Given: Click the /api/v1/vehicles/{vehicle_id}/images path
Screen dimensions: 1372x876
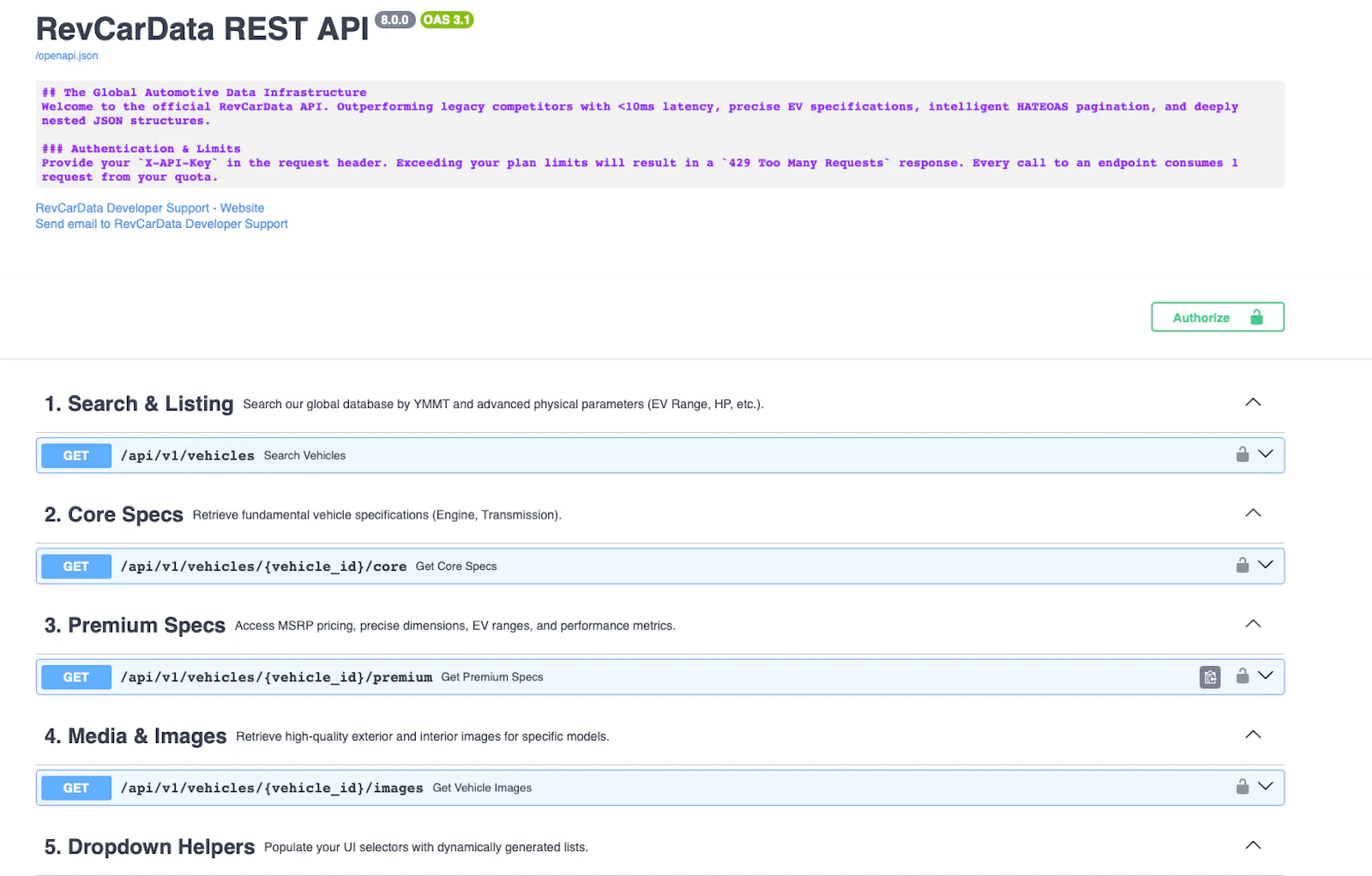Looking at the screenshot, I should click(x=273, y=788).
